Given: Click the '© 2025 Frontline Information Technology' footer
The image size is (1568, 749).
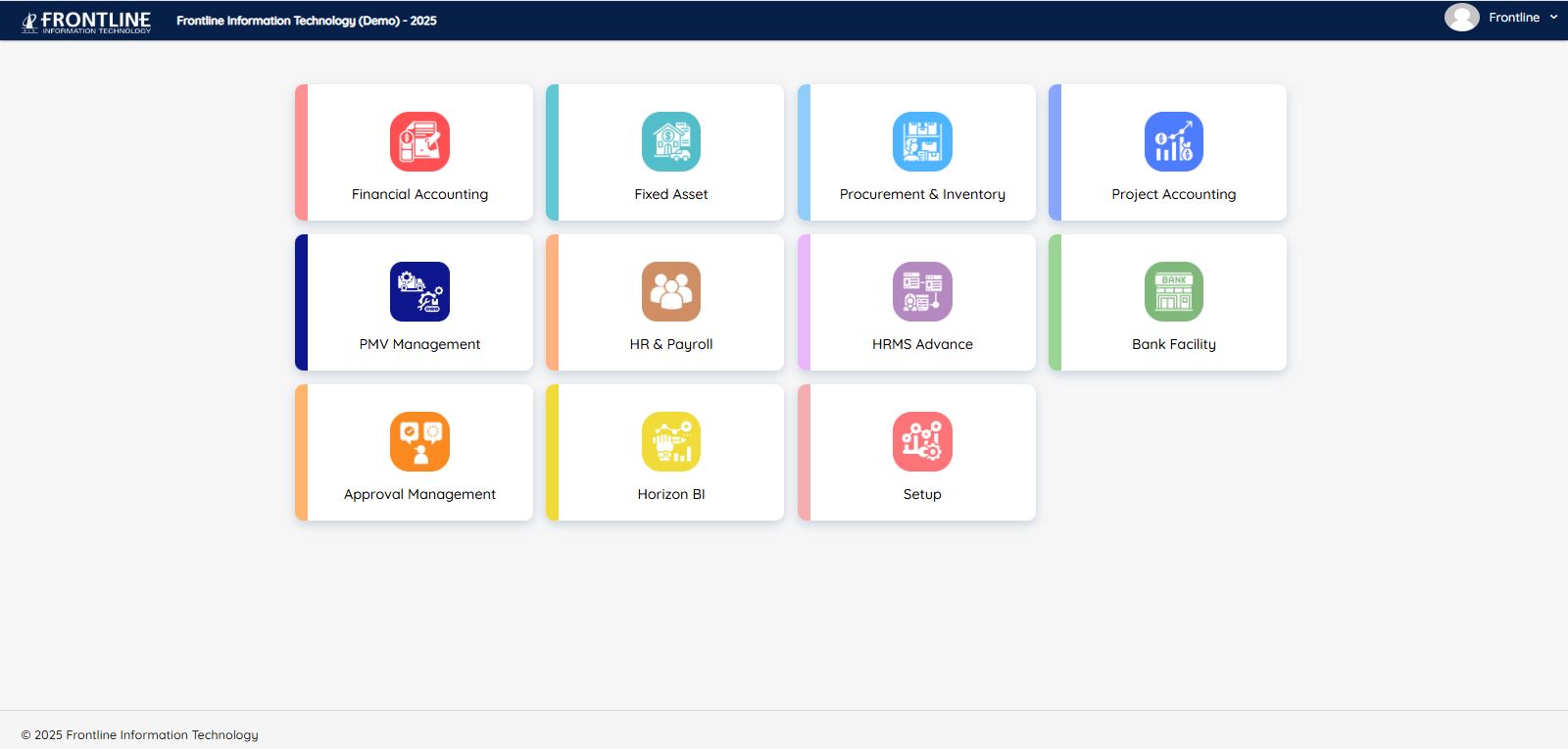Looking at the screenshot, I should (x=140, y=735).
